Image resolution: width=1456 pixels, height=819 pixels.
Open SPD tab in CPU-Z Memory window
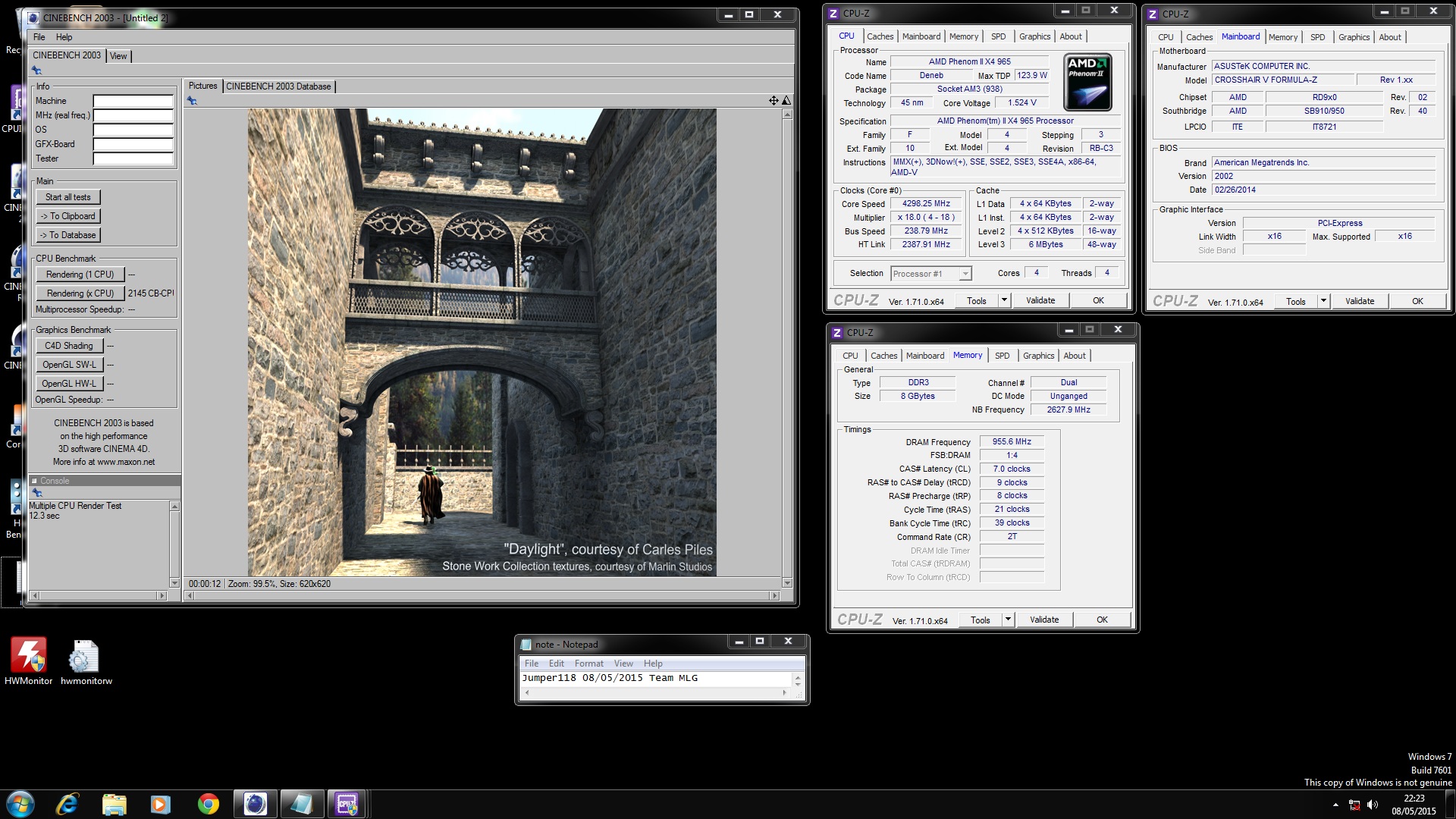(1002, 356)
